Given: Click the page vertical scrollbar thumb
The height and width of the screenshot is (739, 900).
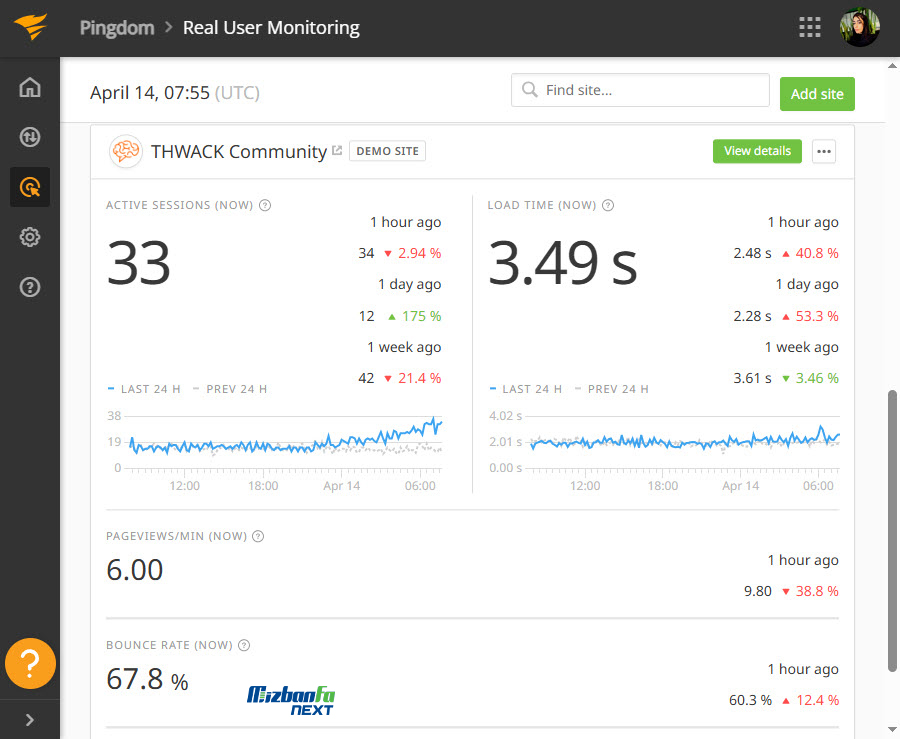Looking at the screenshot, I should (x=892, y=531).
